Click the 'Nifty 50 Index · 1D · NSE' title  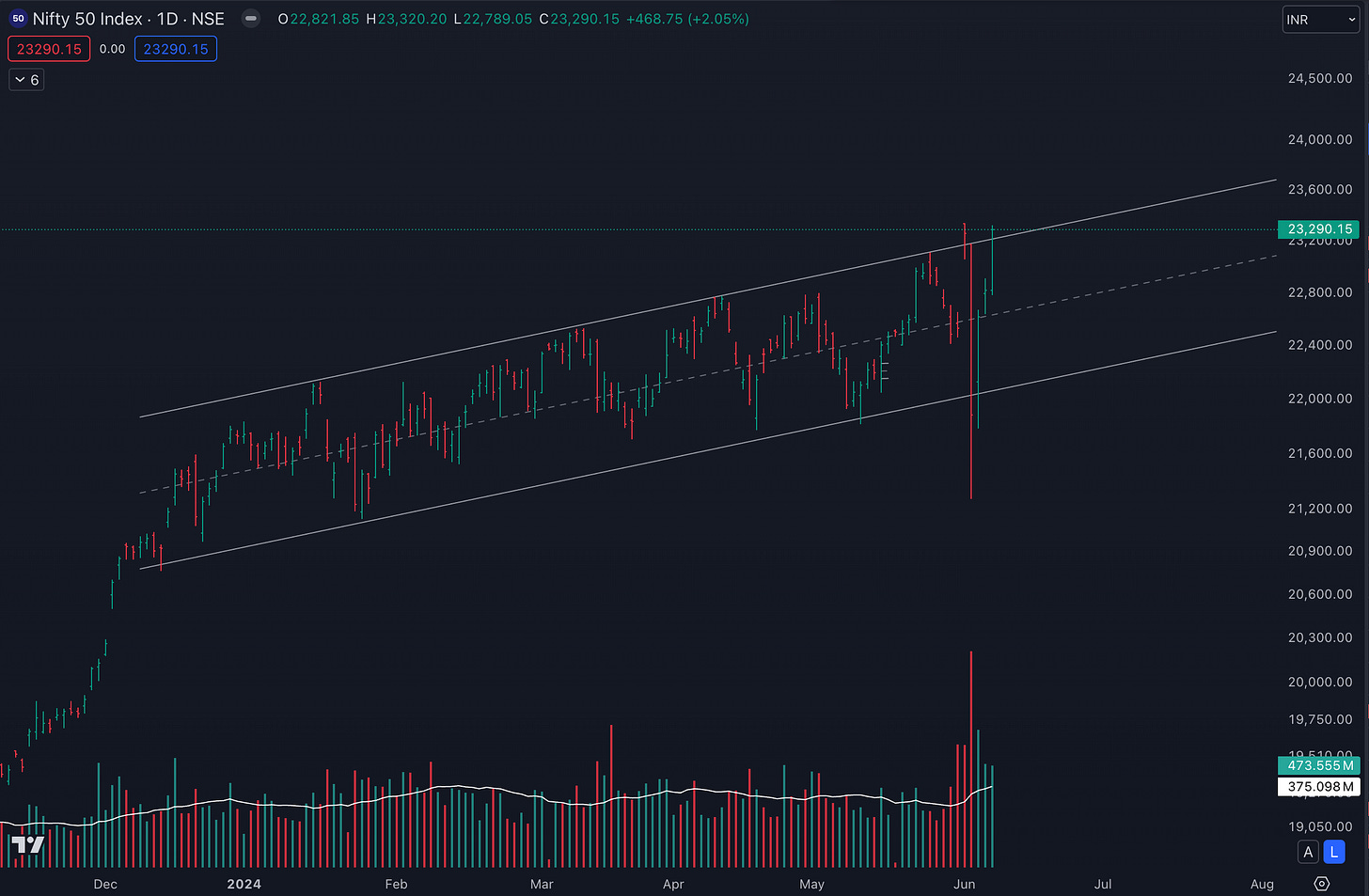click(x=129, y=19)
